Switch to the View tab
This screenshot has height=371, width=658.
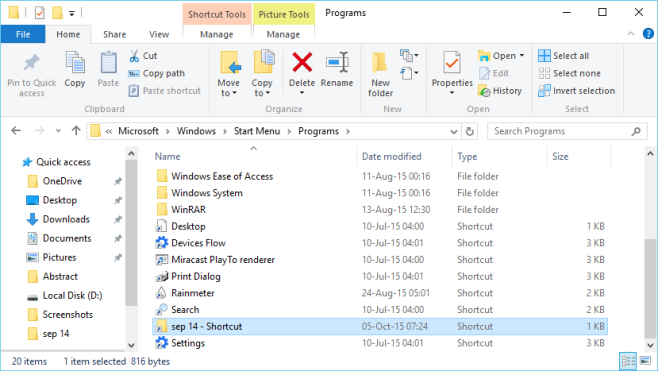tap(159, 34)
